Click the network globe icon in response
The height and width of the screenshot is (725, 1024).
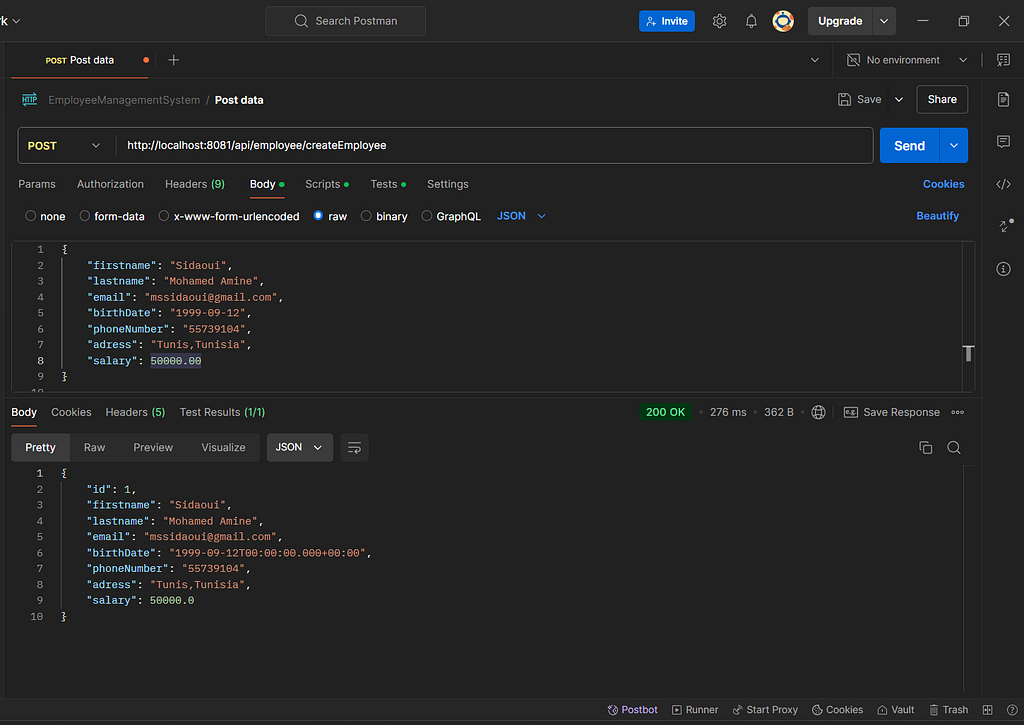coord(818,412)
